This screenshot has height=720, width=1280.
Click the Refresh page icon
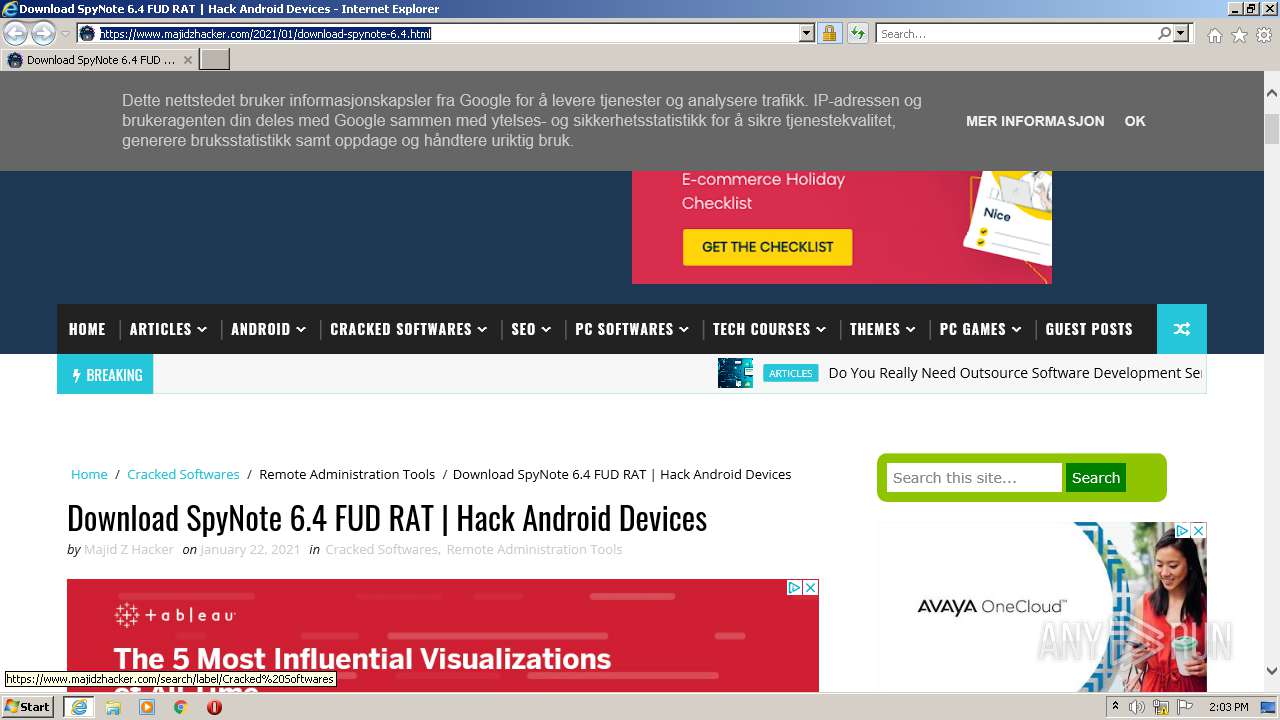[x=857, y=33]
